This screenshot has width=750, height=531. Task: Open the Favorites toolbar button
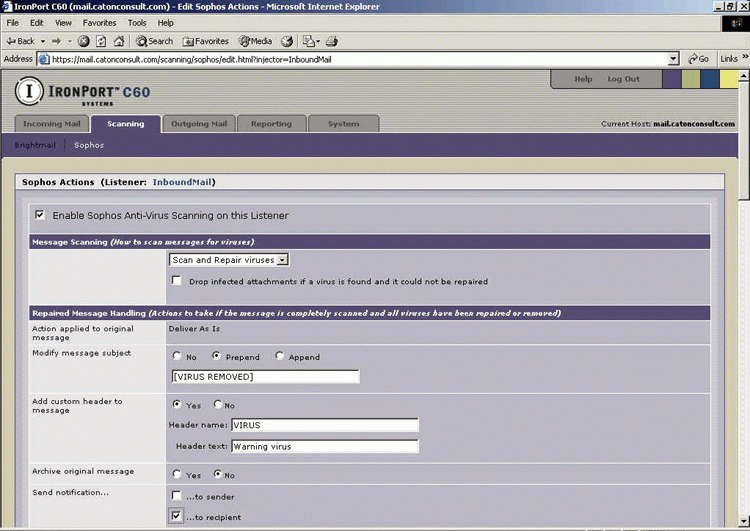(206, 41)
